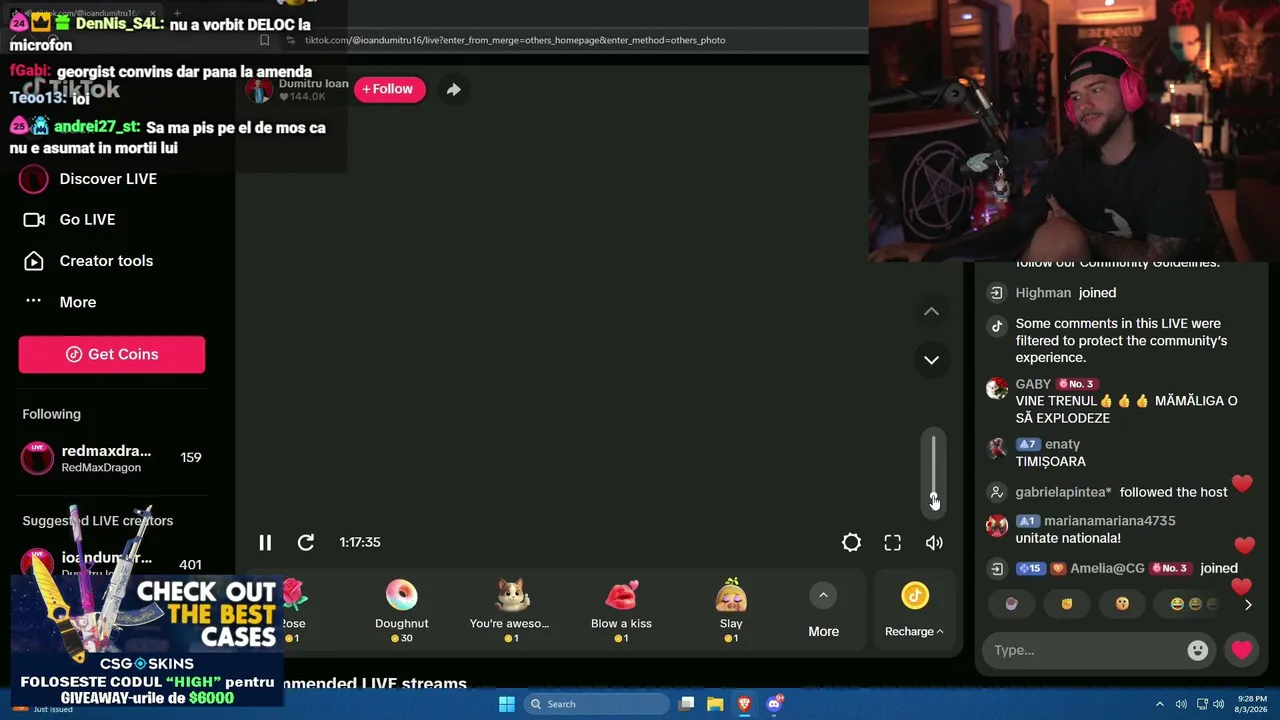Send the Blow a kiss gift

(621, 610)
